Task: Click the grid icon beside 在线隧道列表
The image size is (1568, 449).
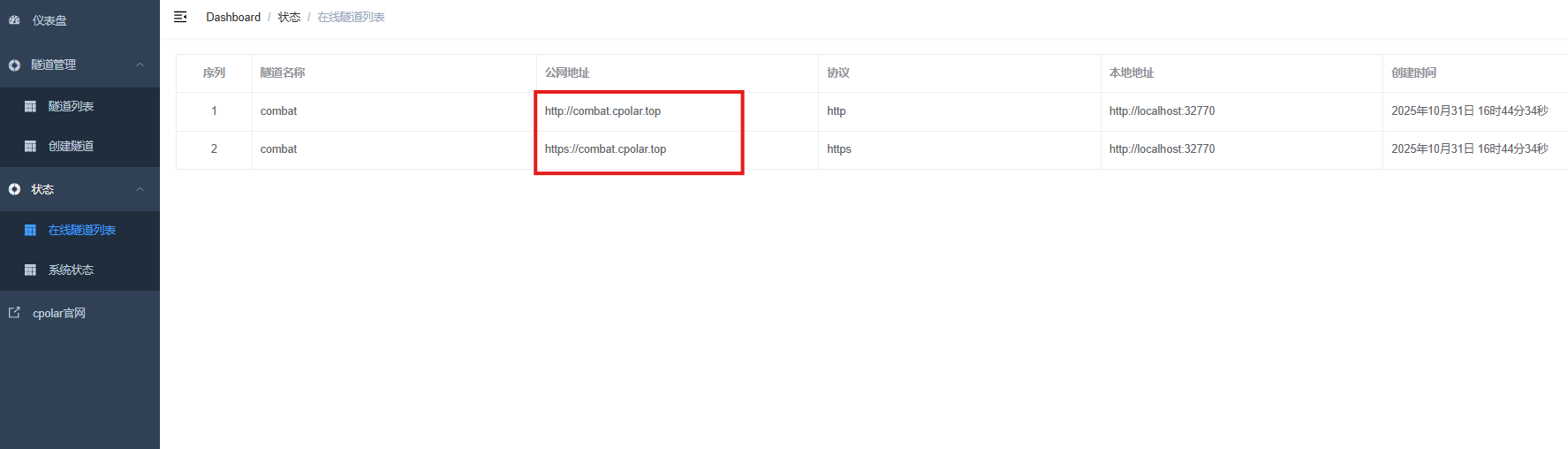Action: [30, 231]
